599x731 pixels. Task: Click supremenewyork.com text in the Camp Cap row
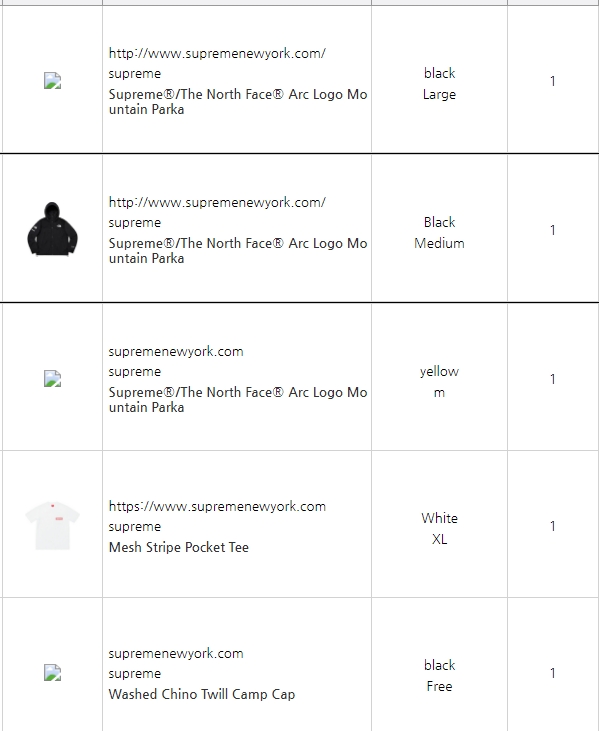pyautogui.click(x=176, y=654)
